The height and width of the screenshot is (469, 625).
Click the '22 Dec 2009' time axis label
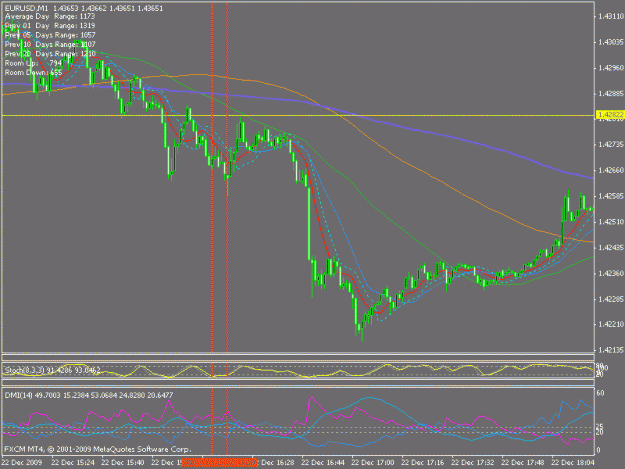[22, 463]
